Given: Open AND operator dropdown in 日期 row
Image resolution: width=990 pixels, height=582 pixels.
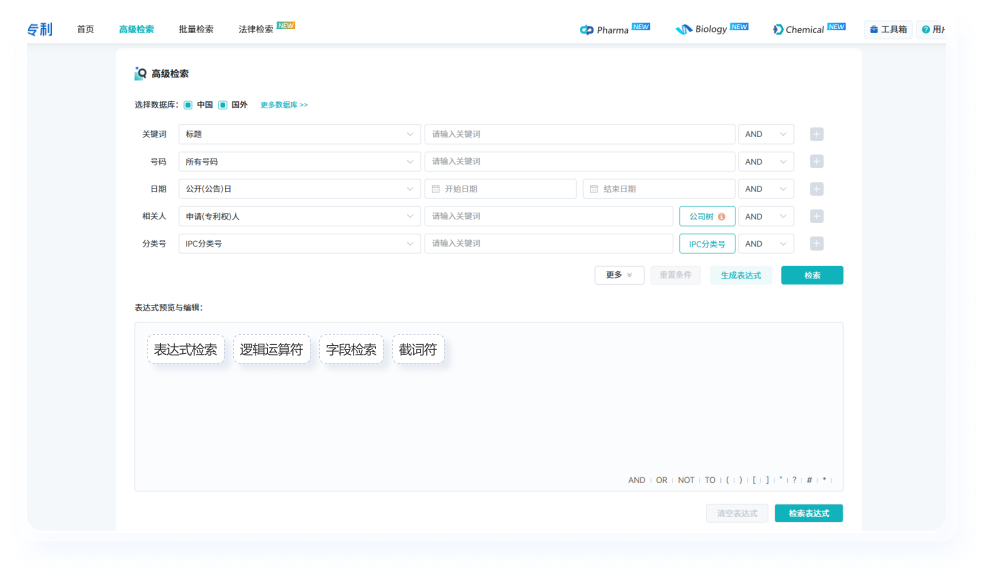Looking at the screenshot, I should click(x=766, y=189).
